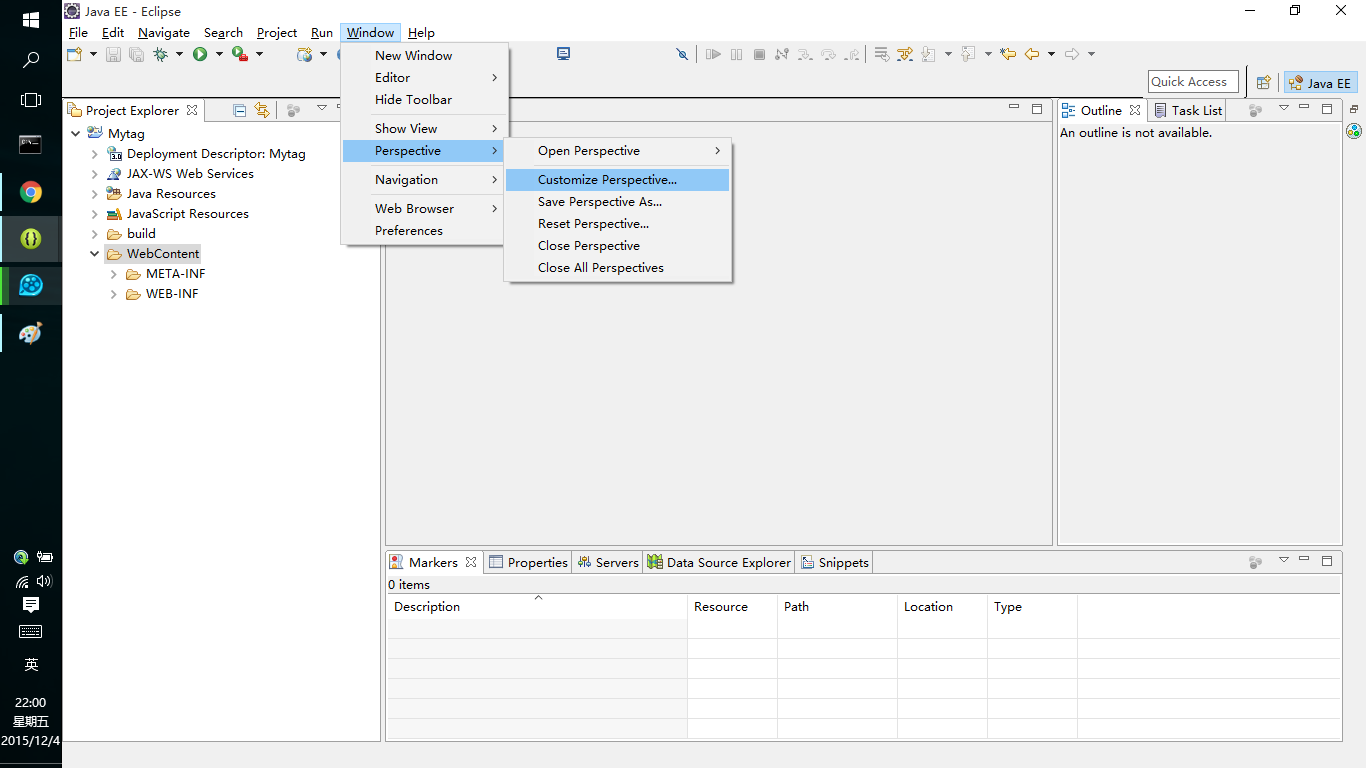Select Reset Perspective... menu item

pyautogui.click(x=618, y=224)
